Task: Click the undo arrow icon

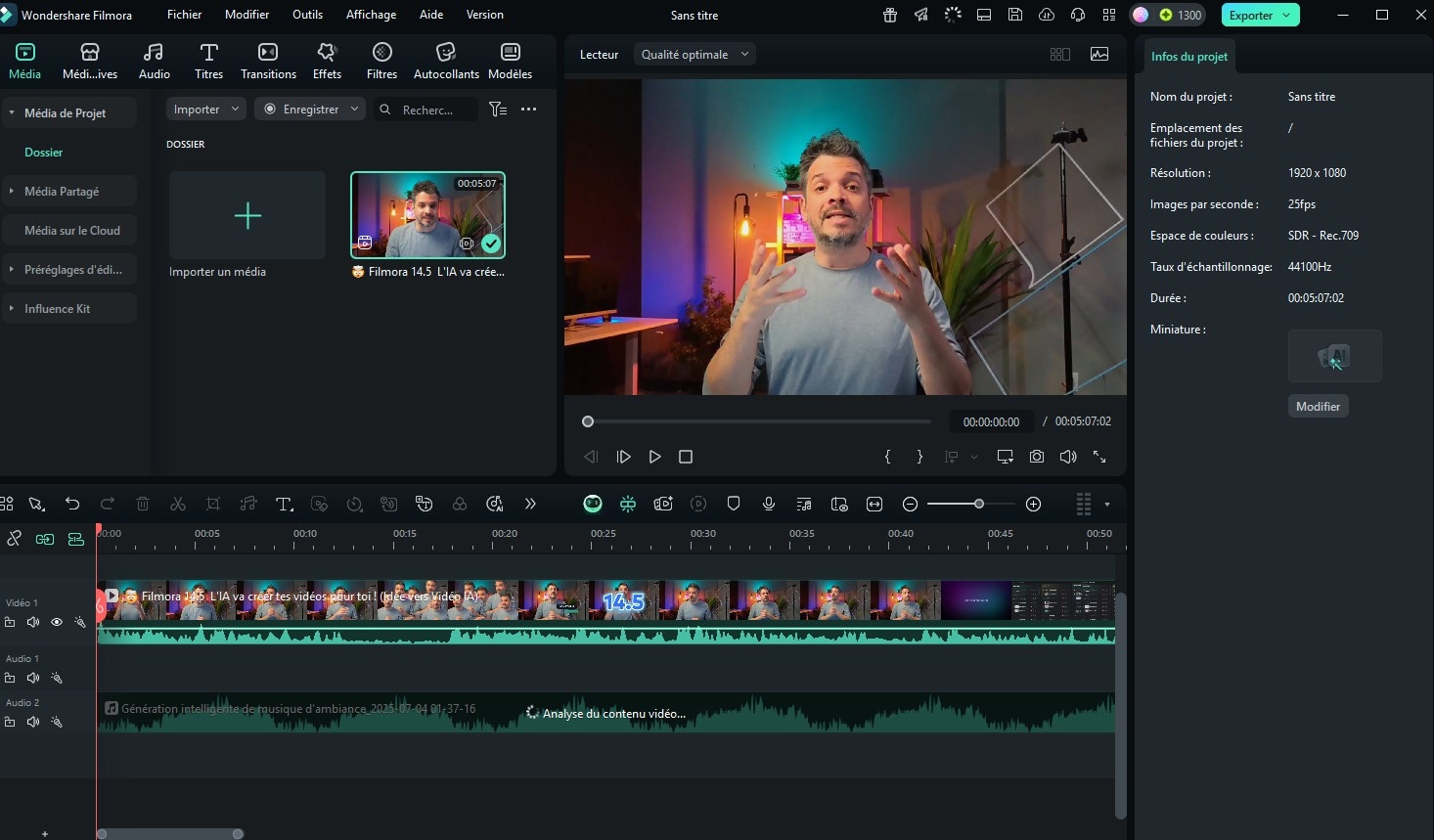Action: [x=72, y=504]
